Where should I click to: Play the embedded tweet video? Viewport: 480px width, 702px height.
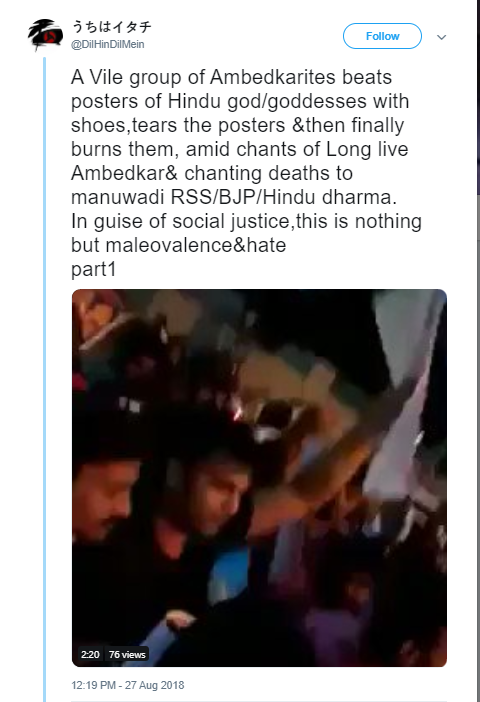(259, 478)
